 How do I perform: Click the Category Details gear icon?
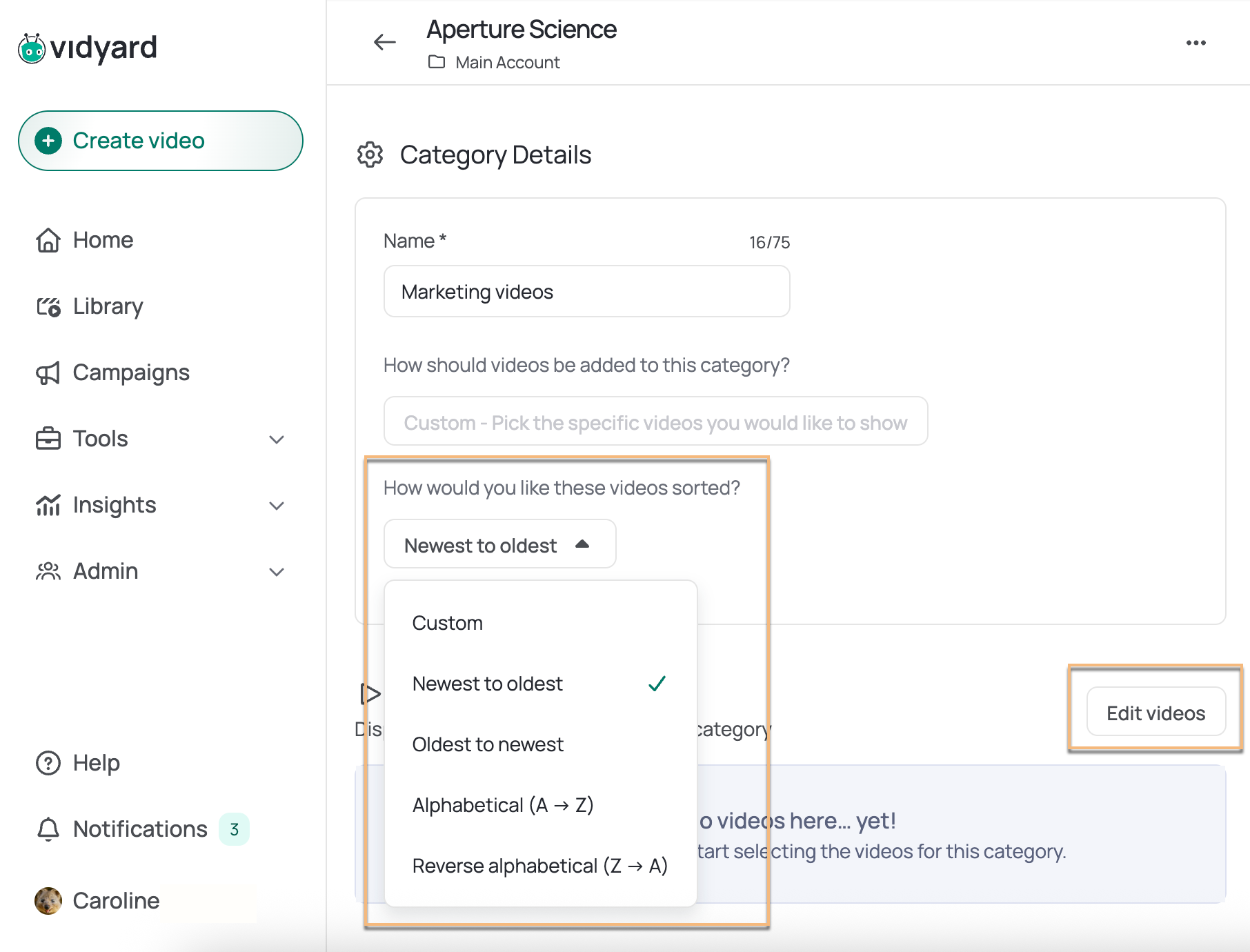370,155
